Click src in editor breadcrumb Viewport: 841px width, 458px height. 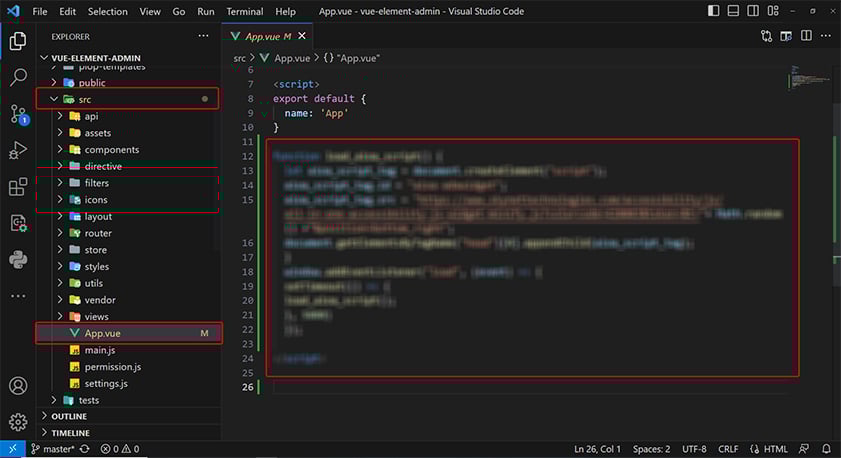click(x=239, y=58)
